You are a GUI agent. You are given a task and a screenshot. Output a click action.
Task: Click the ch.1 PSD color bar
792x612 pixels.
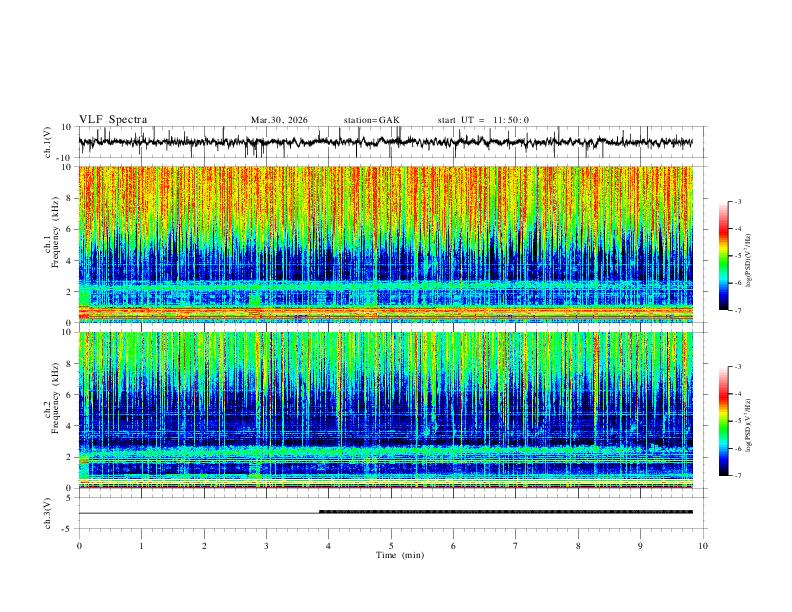723,256
